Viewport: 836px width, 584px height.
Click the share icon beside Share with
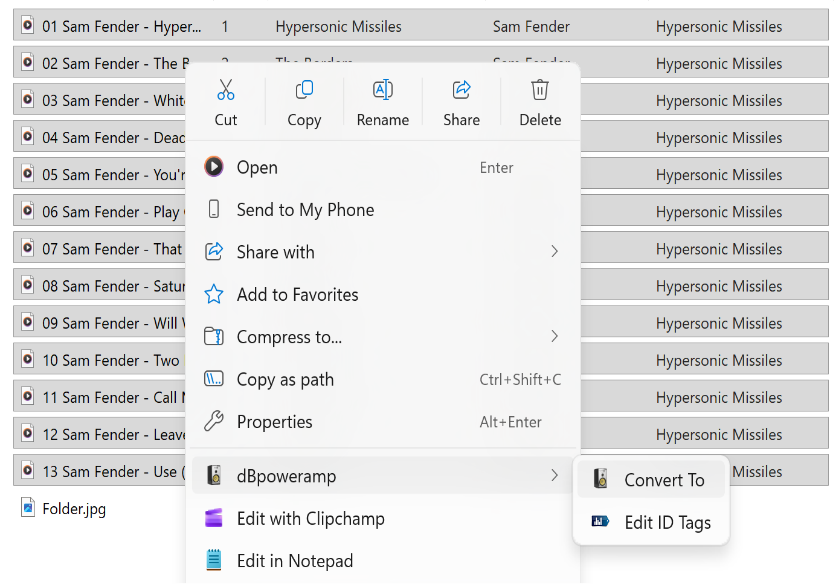[x=214, y=251]
